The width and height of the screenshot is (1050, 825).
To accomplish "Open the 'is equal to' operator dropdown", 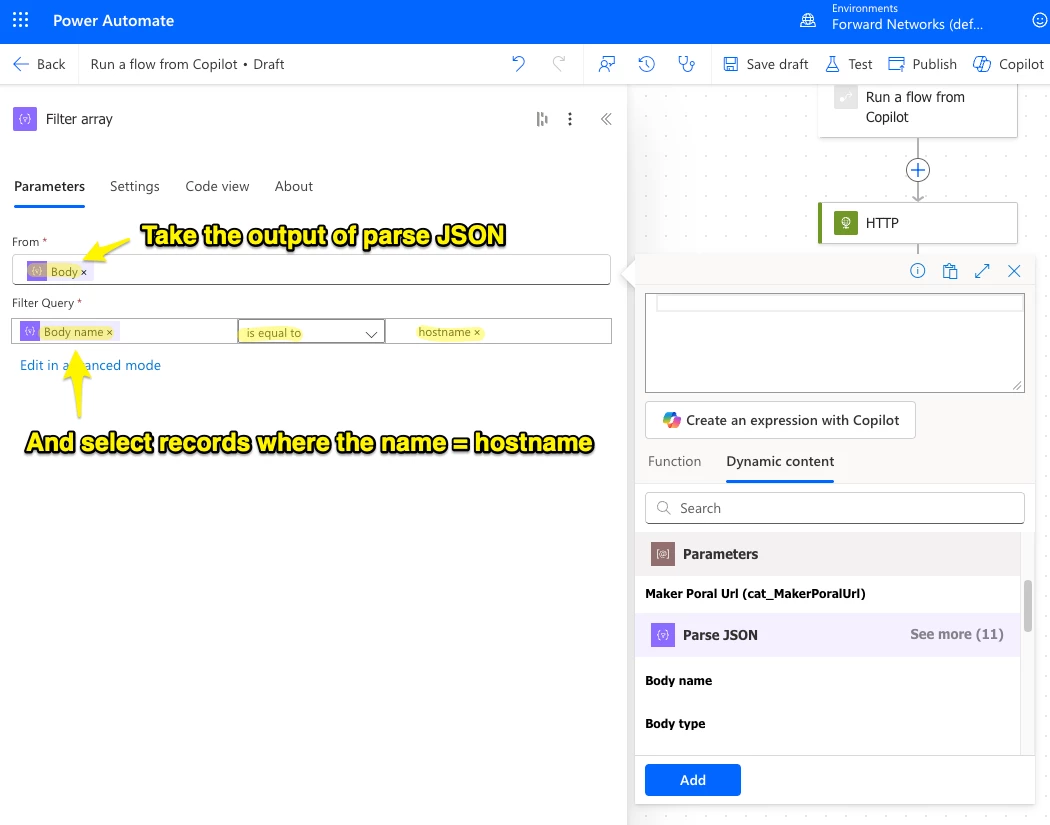I will tap(311, 332).
